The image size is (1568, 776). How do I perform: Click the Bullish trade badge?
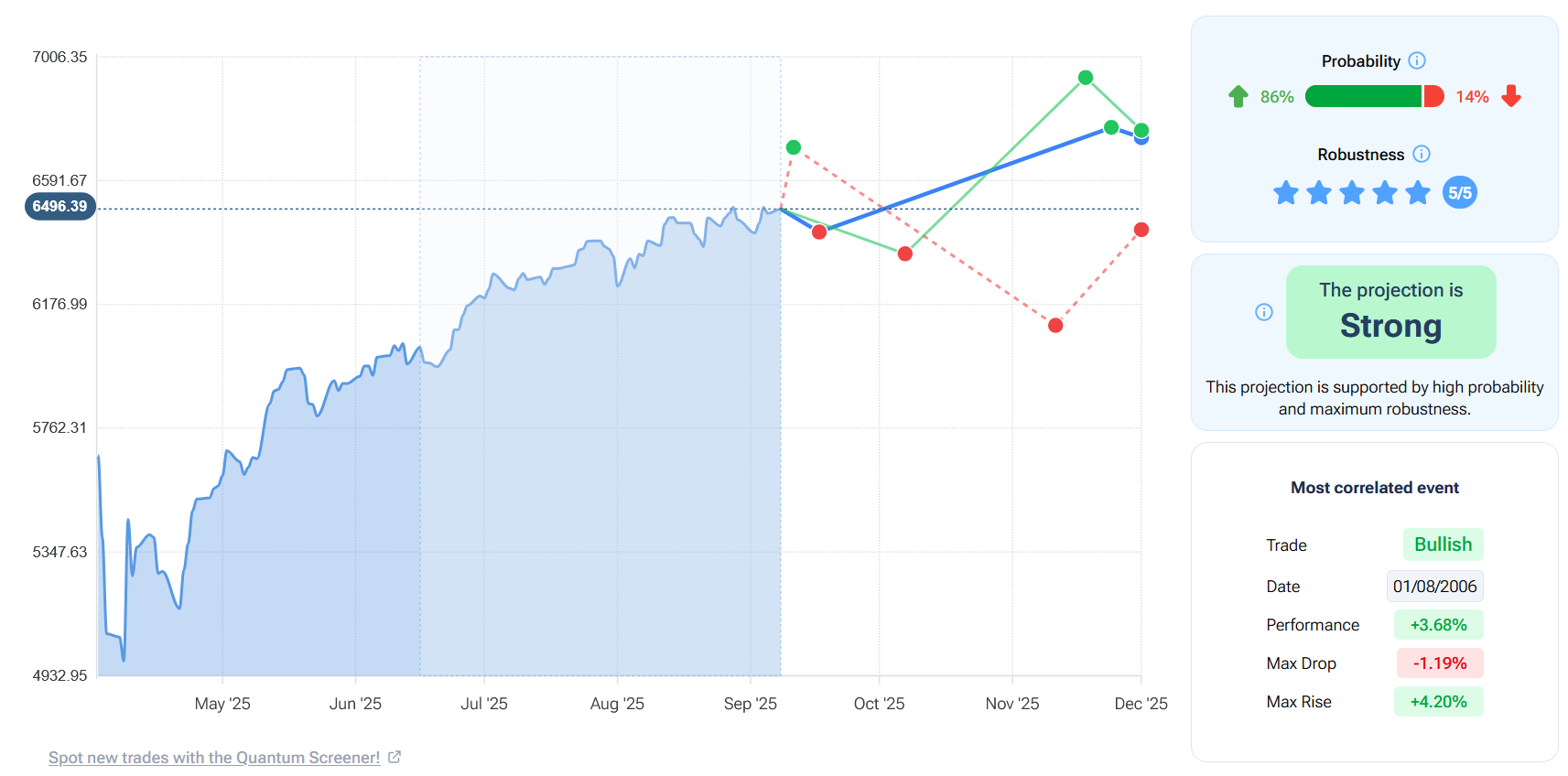[x=1443, y=544]
